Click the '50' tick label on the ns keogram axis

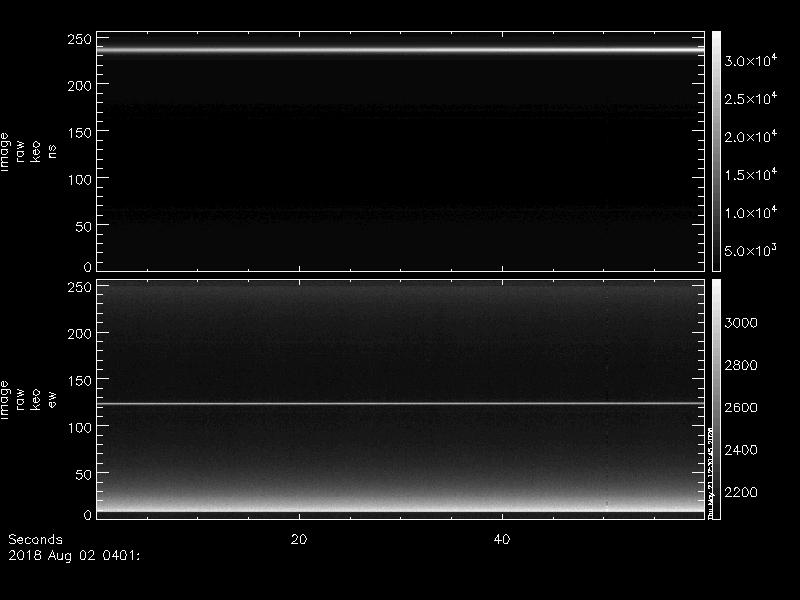point(84,227)
